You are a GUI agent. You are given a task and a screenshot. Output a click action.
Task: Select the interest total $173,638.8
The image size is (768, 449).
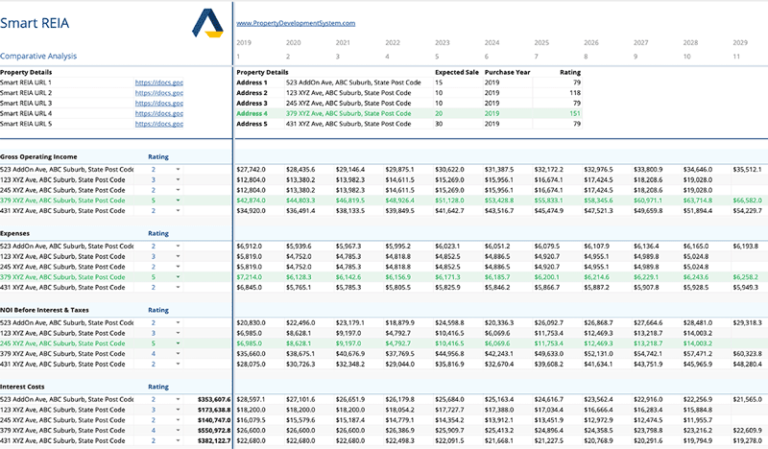(x=214, y=410)
